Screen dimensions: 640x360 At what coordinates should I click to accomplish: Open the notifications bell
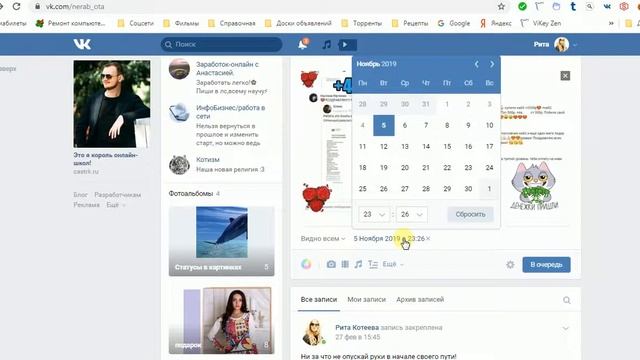(303, 44)
